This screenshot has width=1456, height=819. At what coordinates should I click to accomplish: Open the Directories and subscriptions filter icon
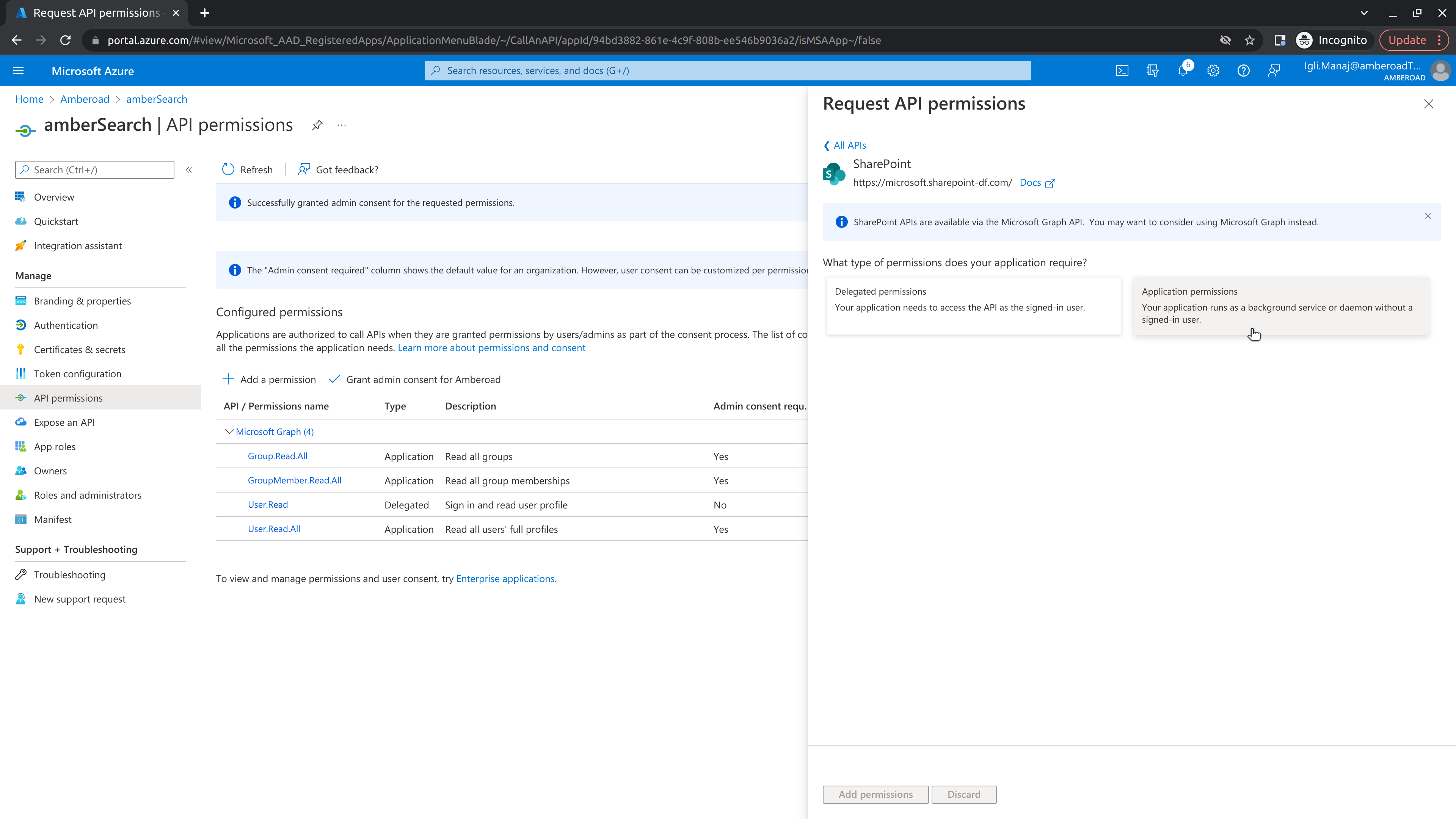(1153, 71)
